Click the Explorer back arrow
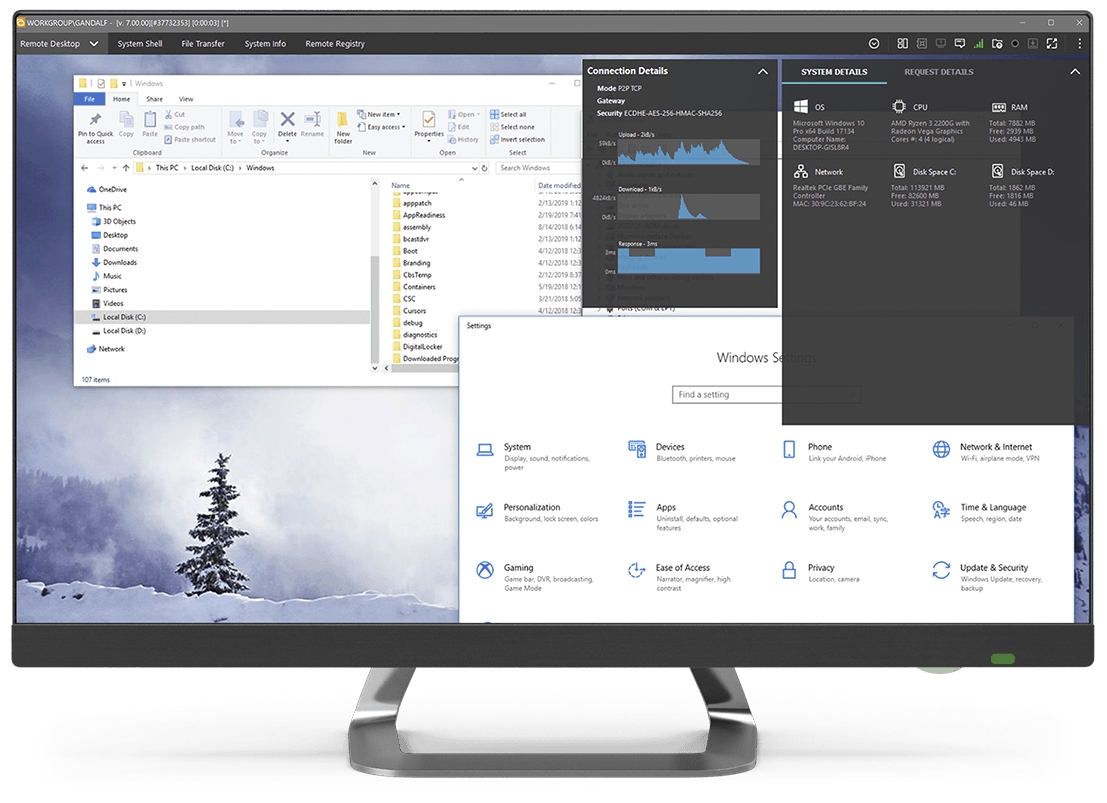The height and width of the screenshot is (803, 1107). click(85, 168)
